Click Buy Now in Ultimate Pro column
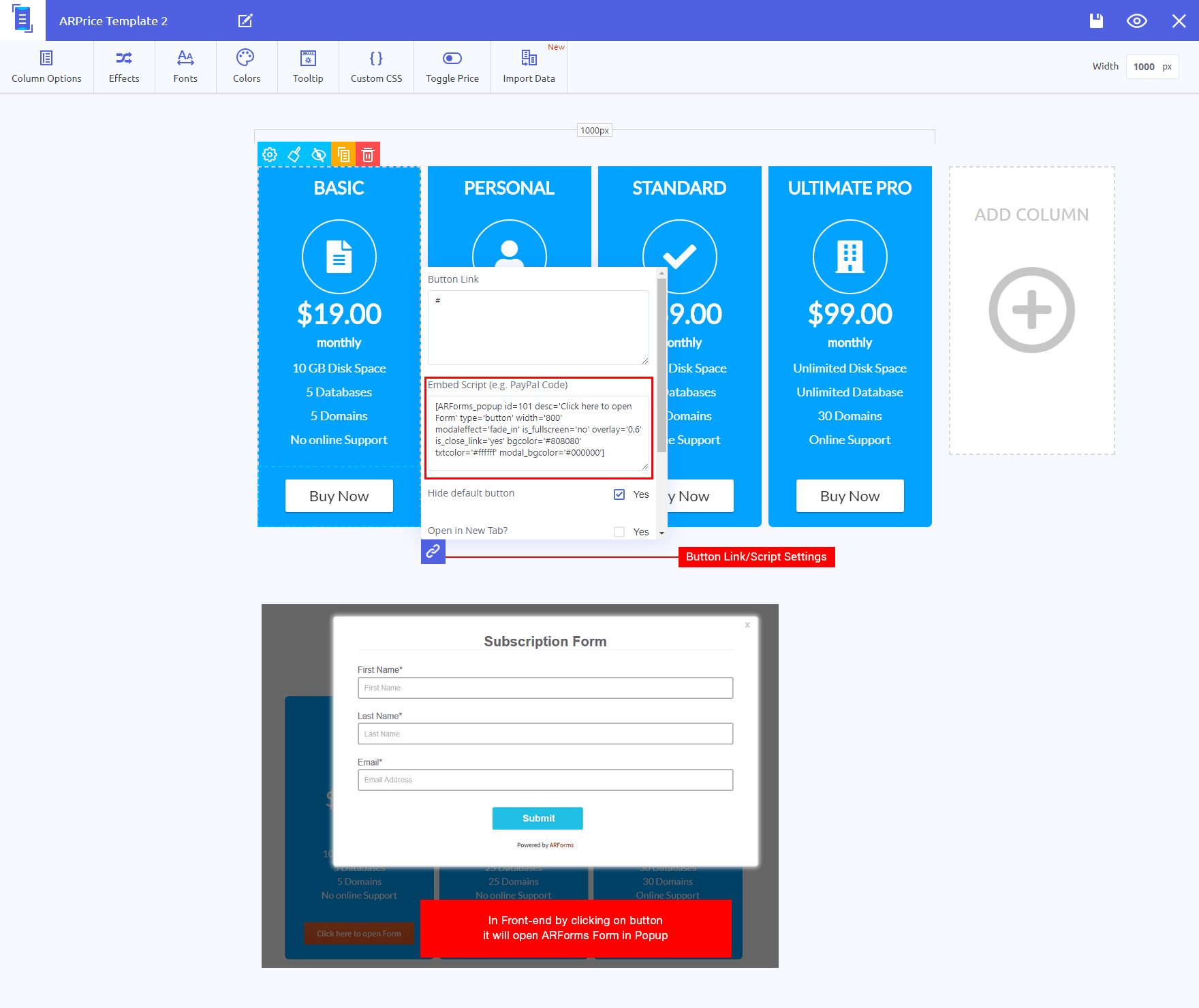Viewport: 1199px width, 1008px height. 850,496
